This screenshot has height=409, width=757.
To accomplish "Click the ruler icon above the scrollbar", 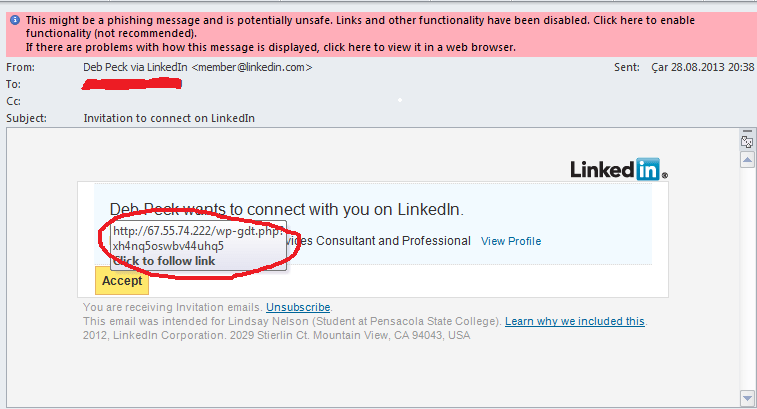I will pos(747,142).
